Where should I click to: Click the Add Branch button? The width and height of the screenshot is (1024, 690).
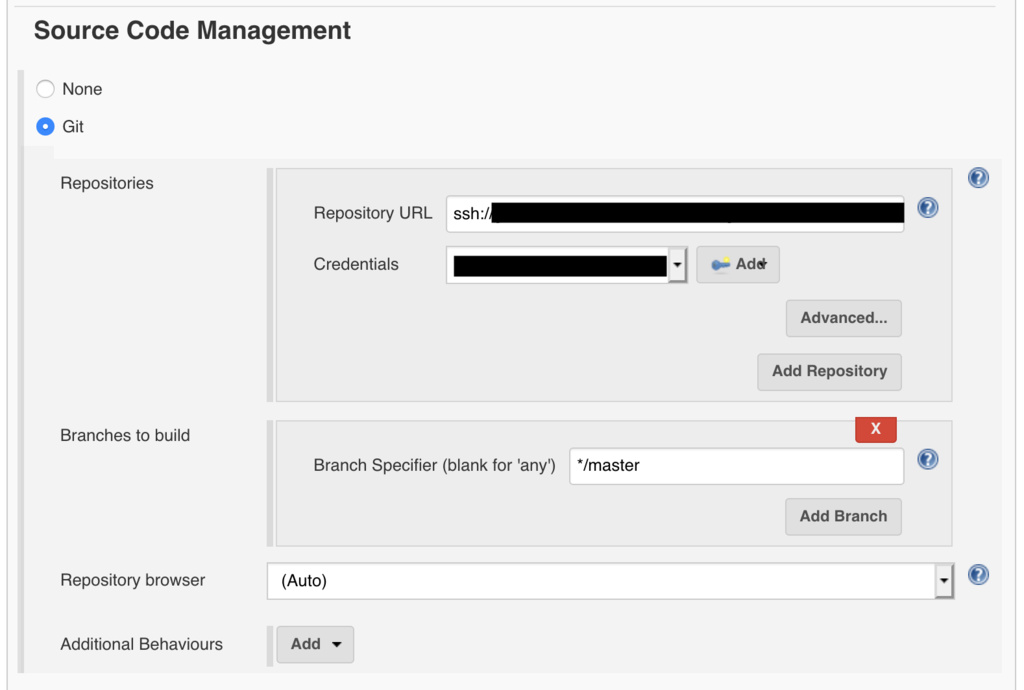843,516
